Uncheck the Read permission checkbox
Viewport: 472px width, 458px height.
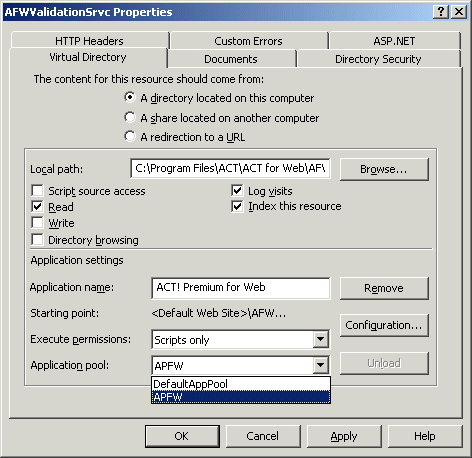[x=37, y=207]
